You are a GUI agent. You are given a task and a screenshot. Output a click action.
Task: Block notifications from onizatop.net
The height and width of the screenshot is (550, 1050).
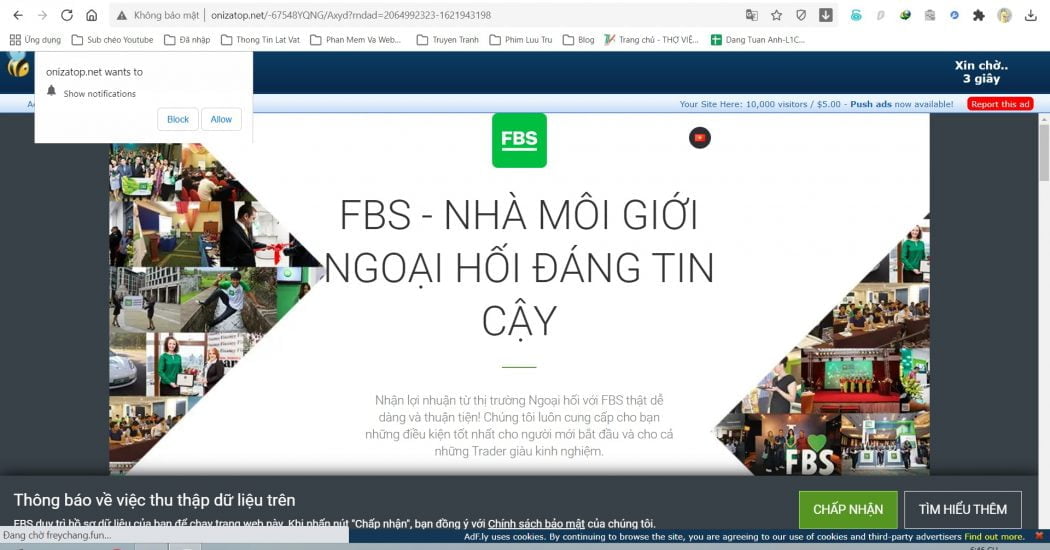tap(178, 119)
